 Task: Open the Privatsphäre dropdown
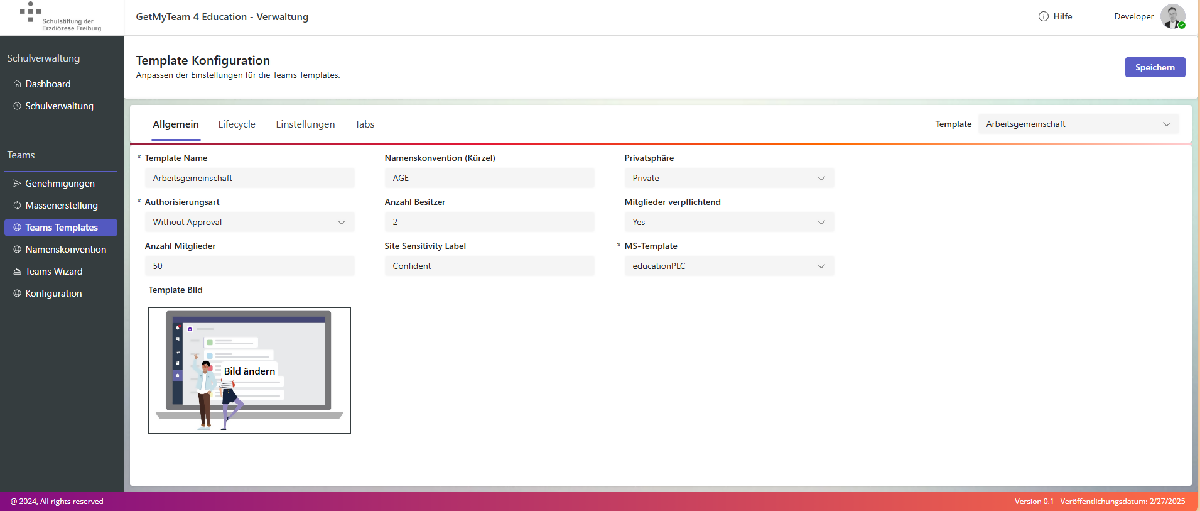[729, 178]
